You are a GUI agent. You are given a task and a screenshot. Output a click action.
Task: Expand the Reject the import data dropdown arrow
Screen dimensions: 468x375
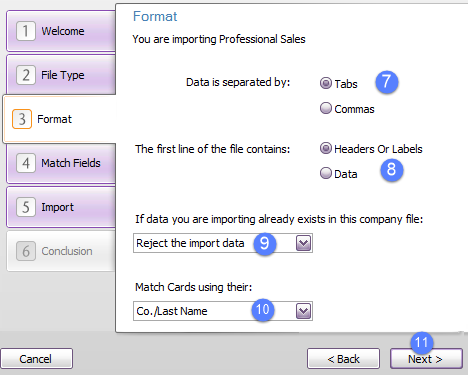coord(303,243)
